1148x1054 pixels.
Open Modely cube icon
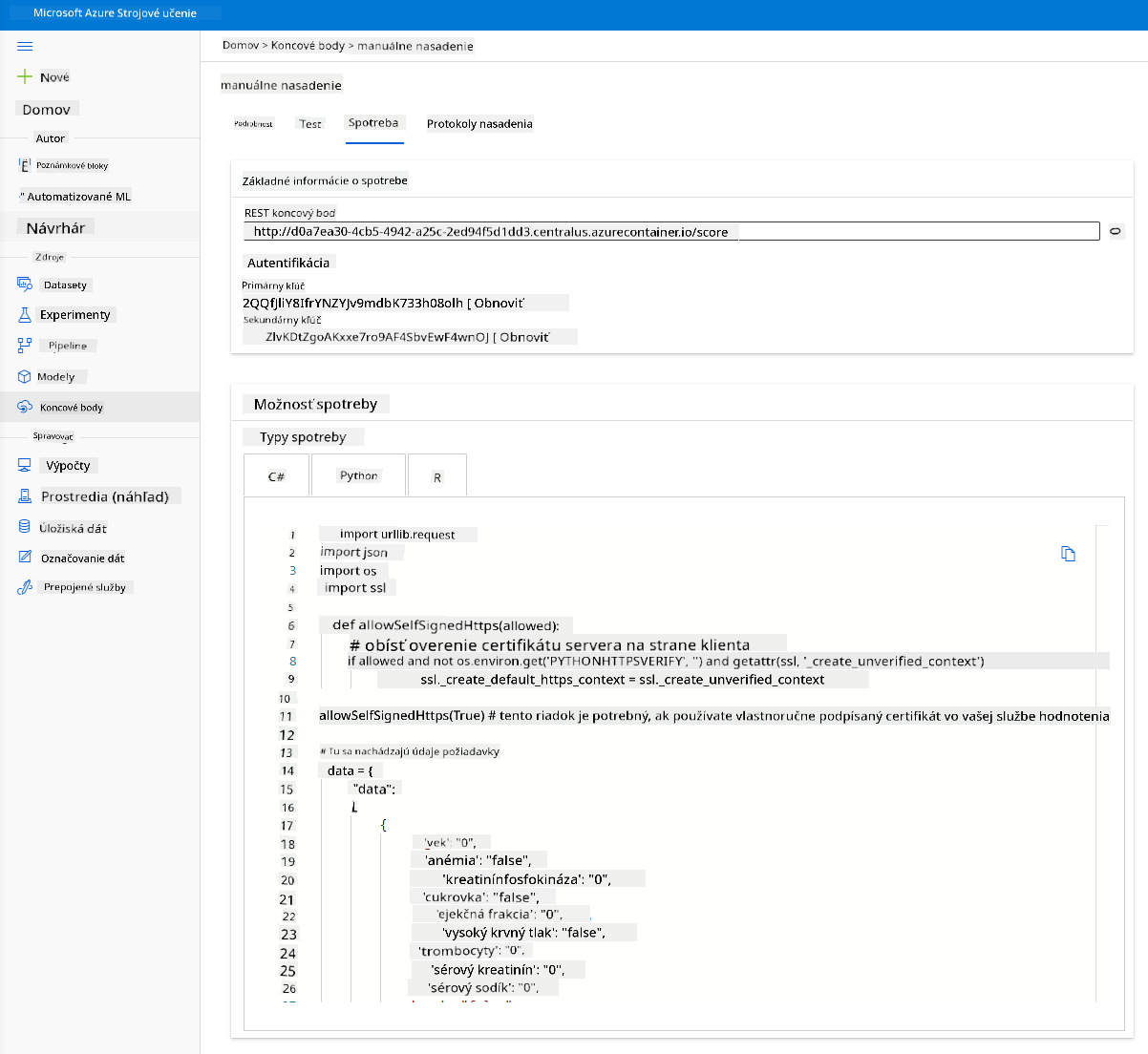25,376
